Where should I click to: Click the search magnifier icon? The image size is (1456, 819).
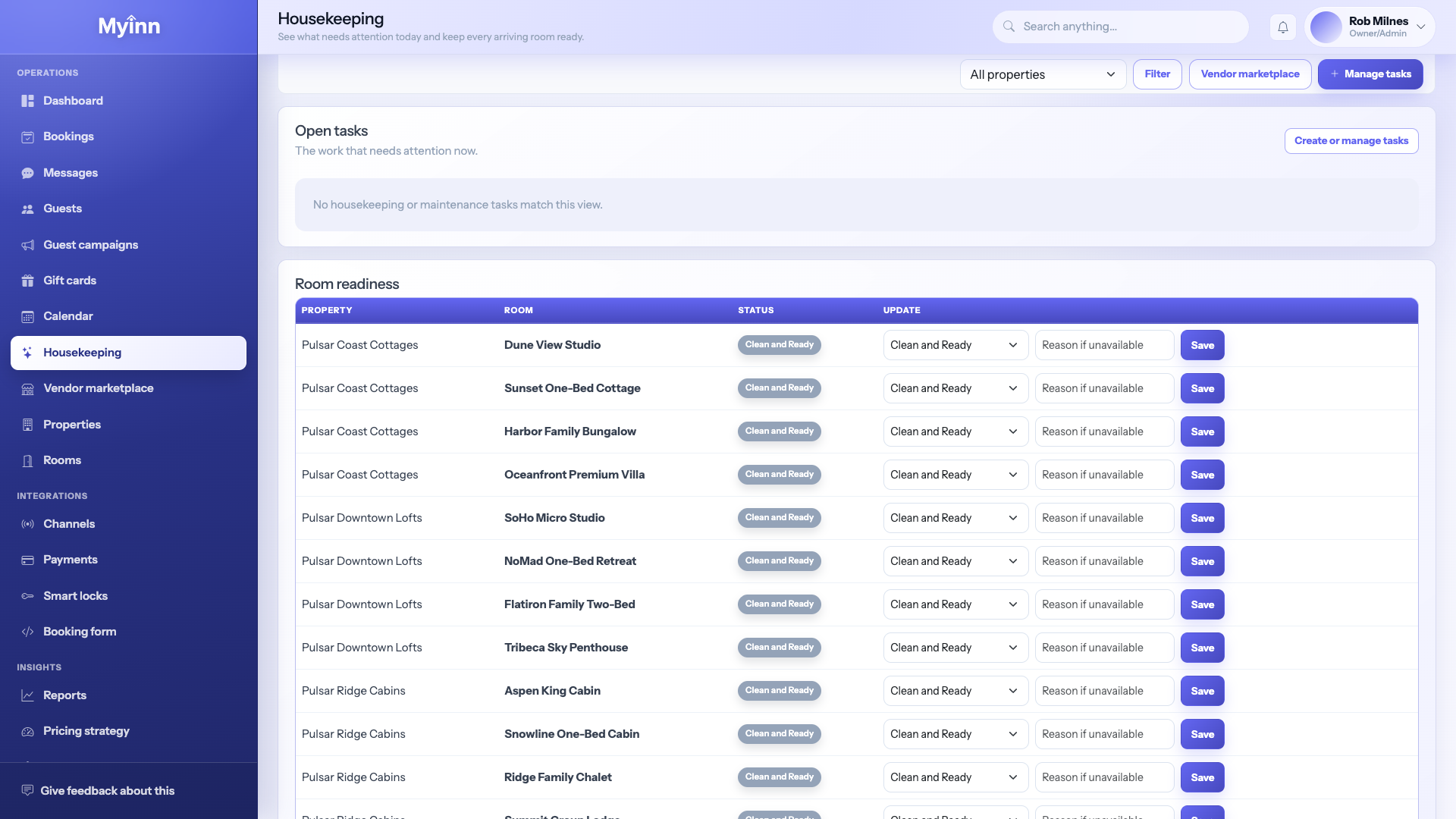point(1009,27)
